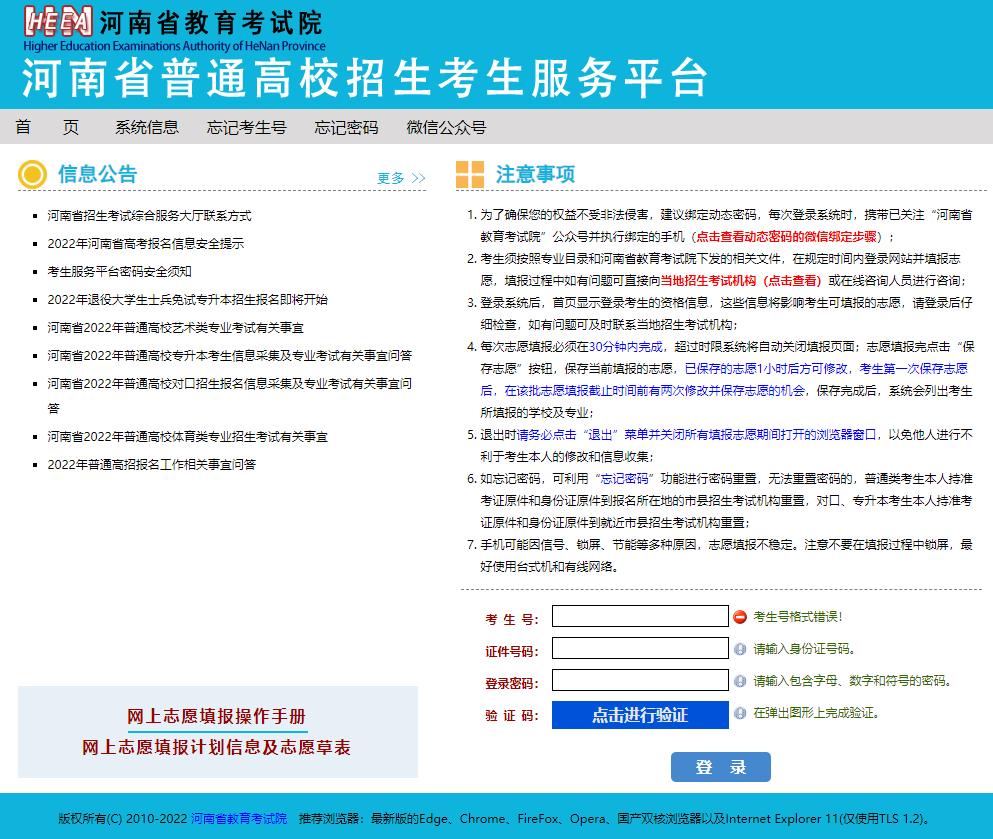The height and width of the screenshot is (839, 993).
Task: Click the info icon beside 证件号码 field
Action: 740,649
